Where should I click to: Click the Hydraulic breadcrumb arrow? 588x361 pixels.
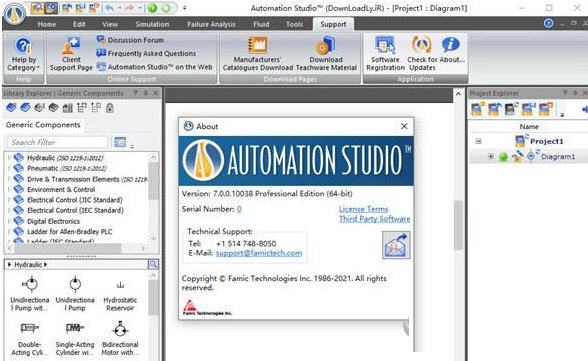[x=45, y=265]
